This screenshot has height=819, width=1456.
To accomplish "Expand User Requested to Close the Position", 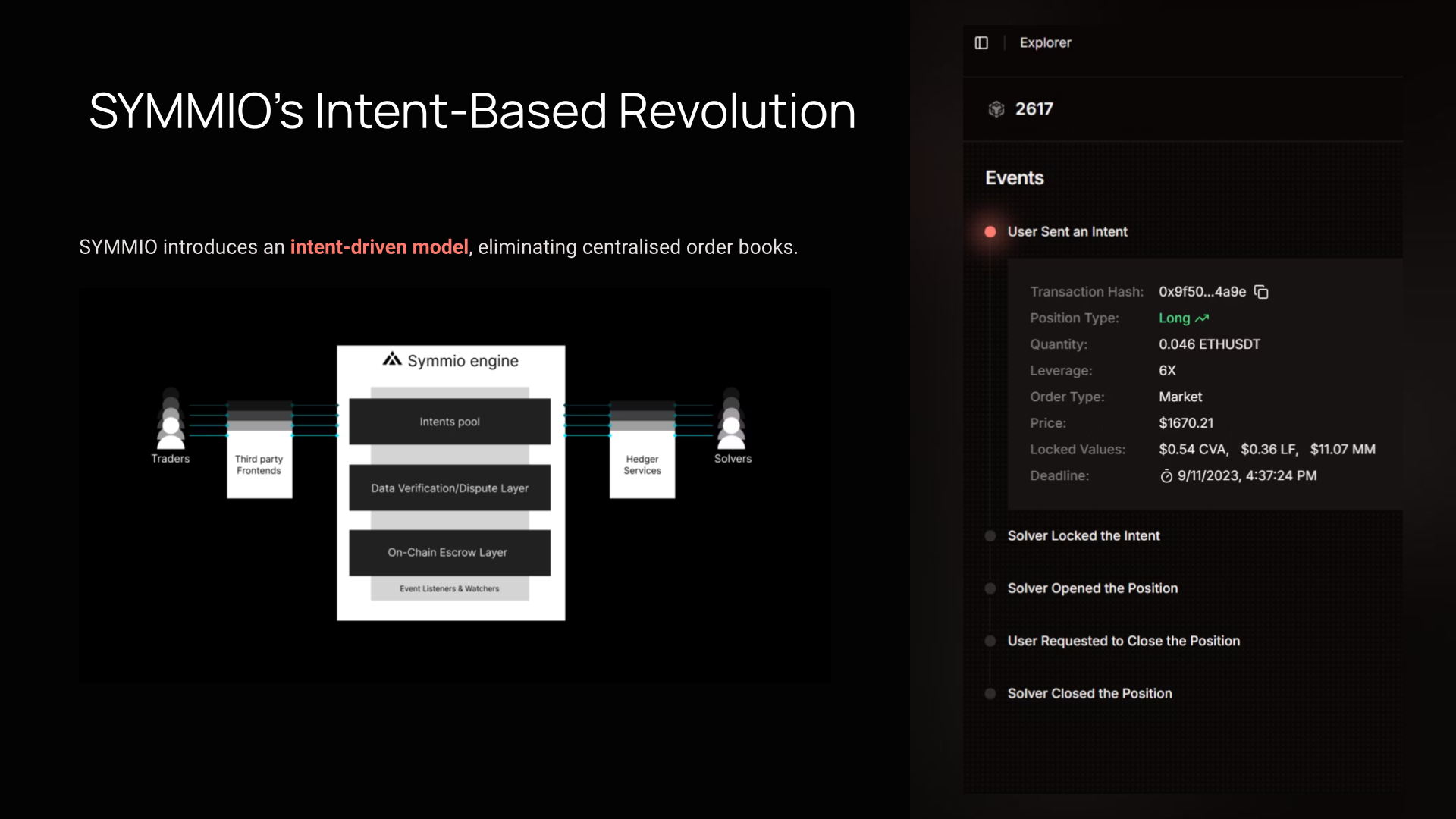I will coord(1123,641).
